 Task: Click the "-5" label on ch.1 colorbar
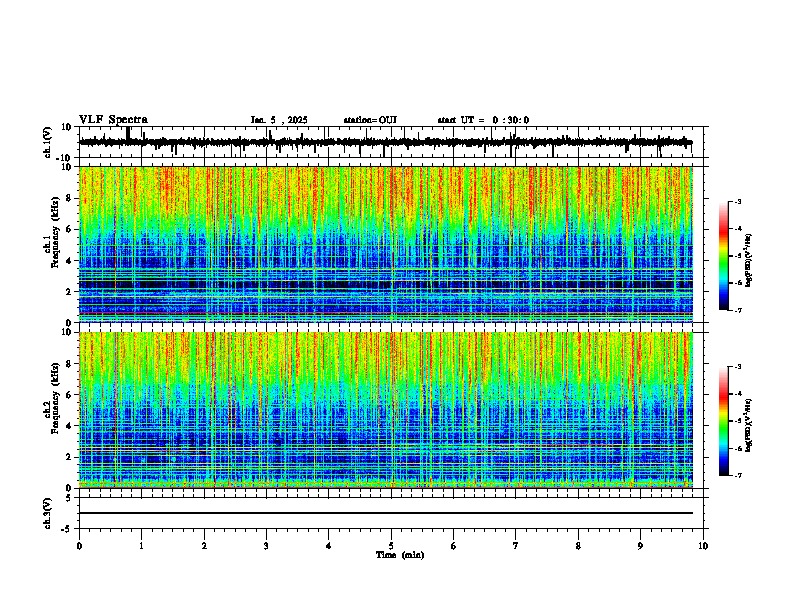(x=737, y=256)
